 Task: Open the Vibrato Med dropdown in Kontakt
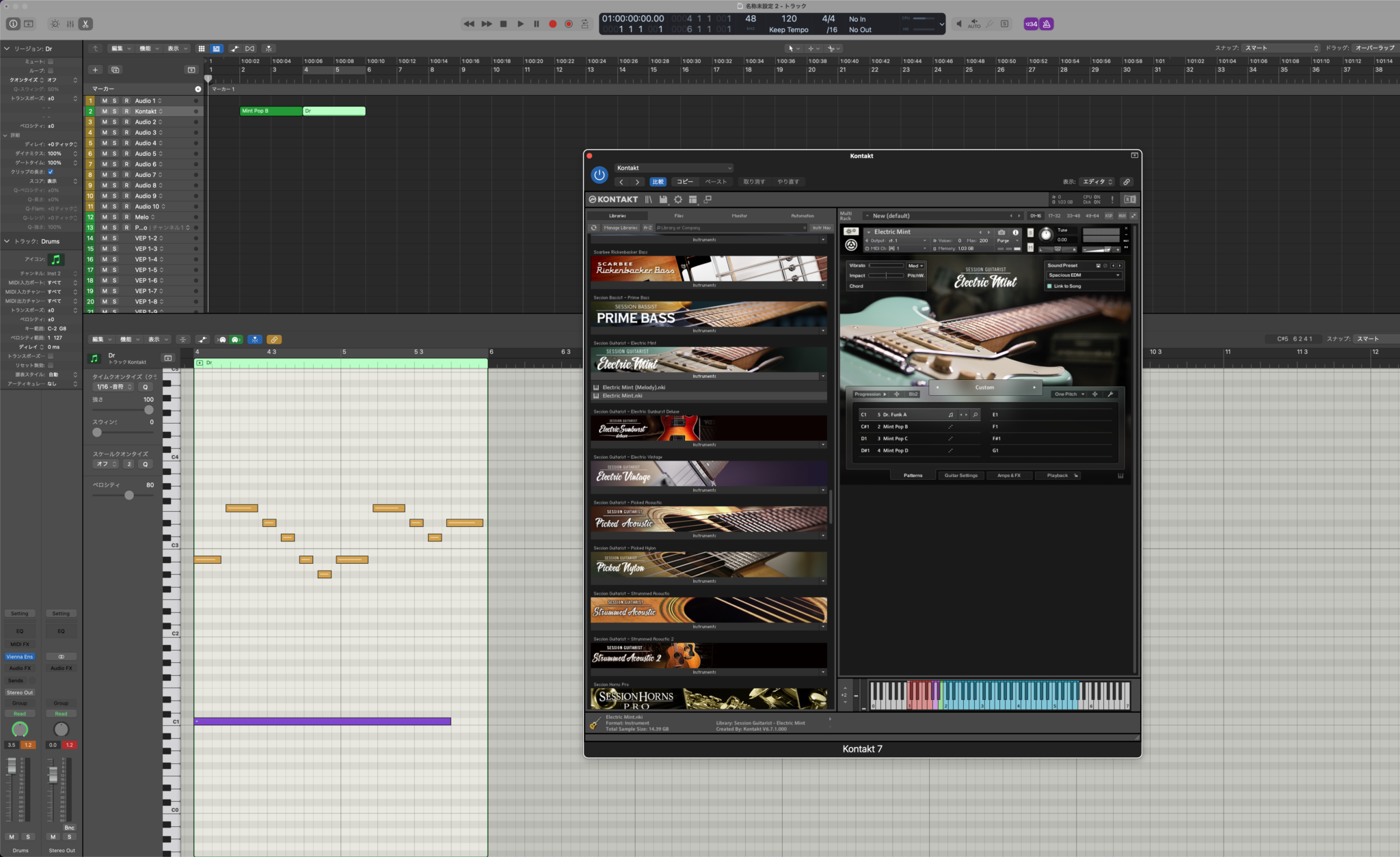point(916,266)
